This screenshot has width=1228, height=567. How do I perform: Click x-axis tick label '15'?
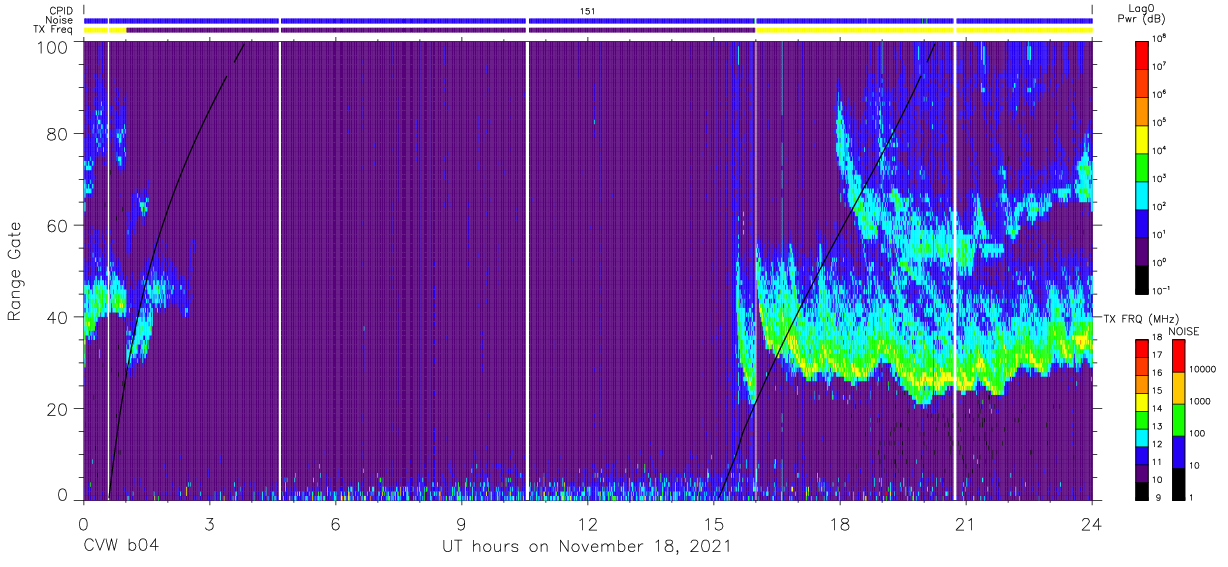click(x=714, y=524)
